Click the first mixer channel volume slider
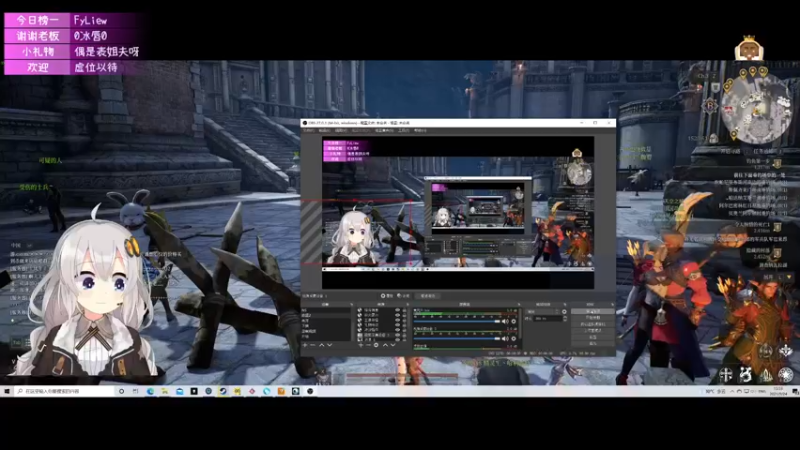This screenshot has height=450, width=800. click(x=457, y=321)
